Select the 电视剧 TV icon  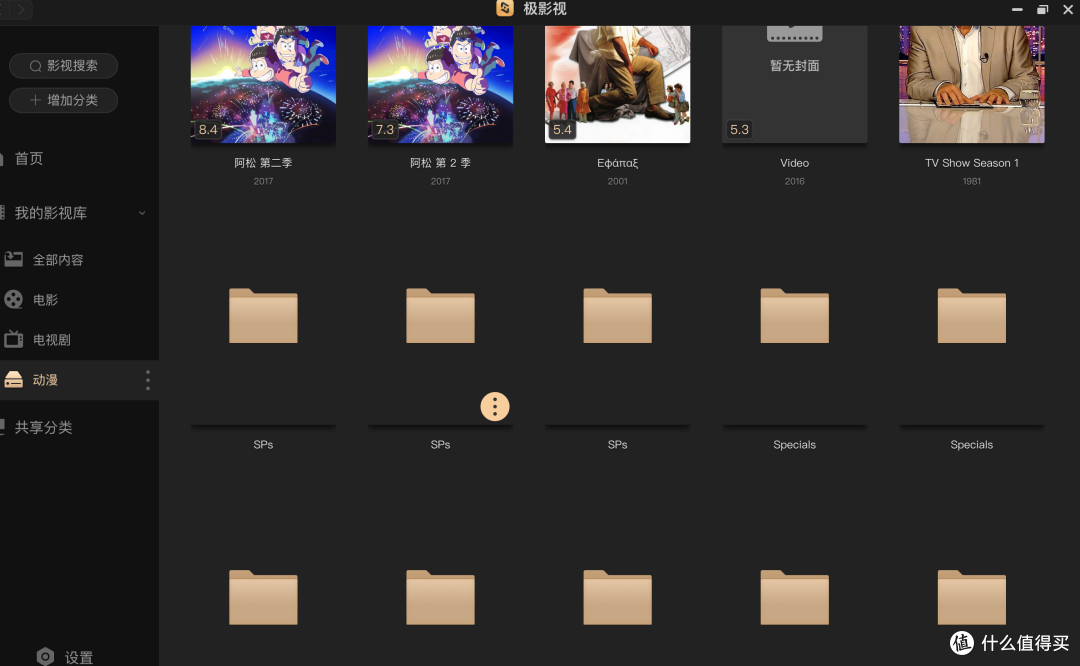coord(13,339)
